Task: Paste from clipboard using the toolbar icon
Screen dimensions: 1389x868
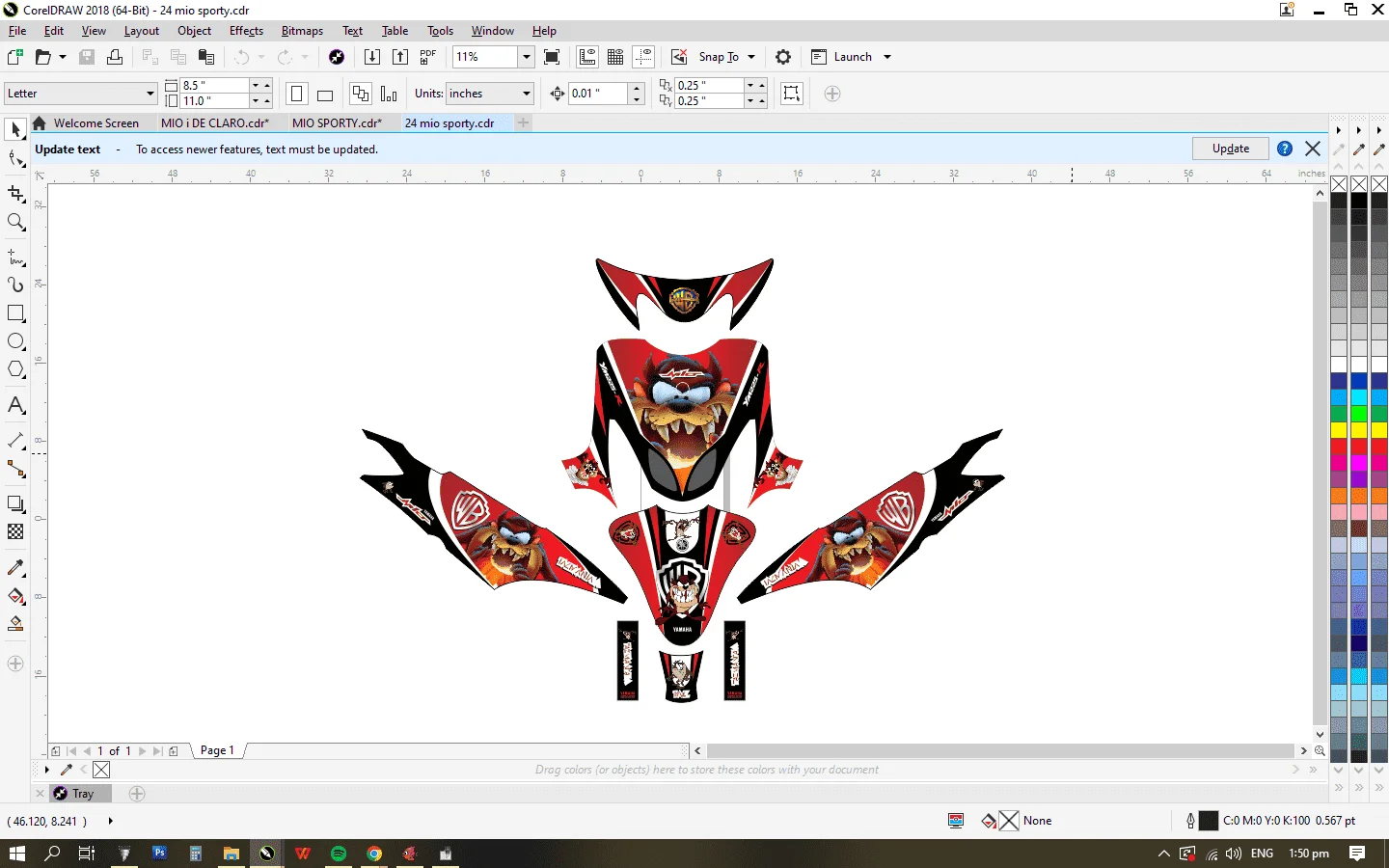Action: pyautogui.click(x=205, y=57)
